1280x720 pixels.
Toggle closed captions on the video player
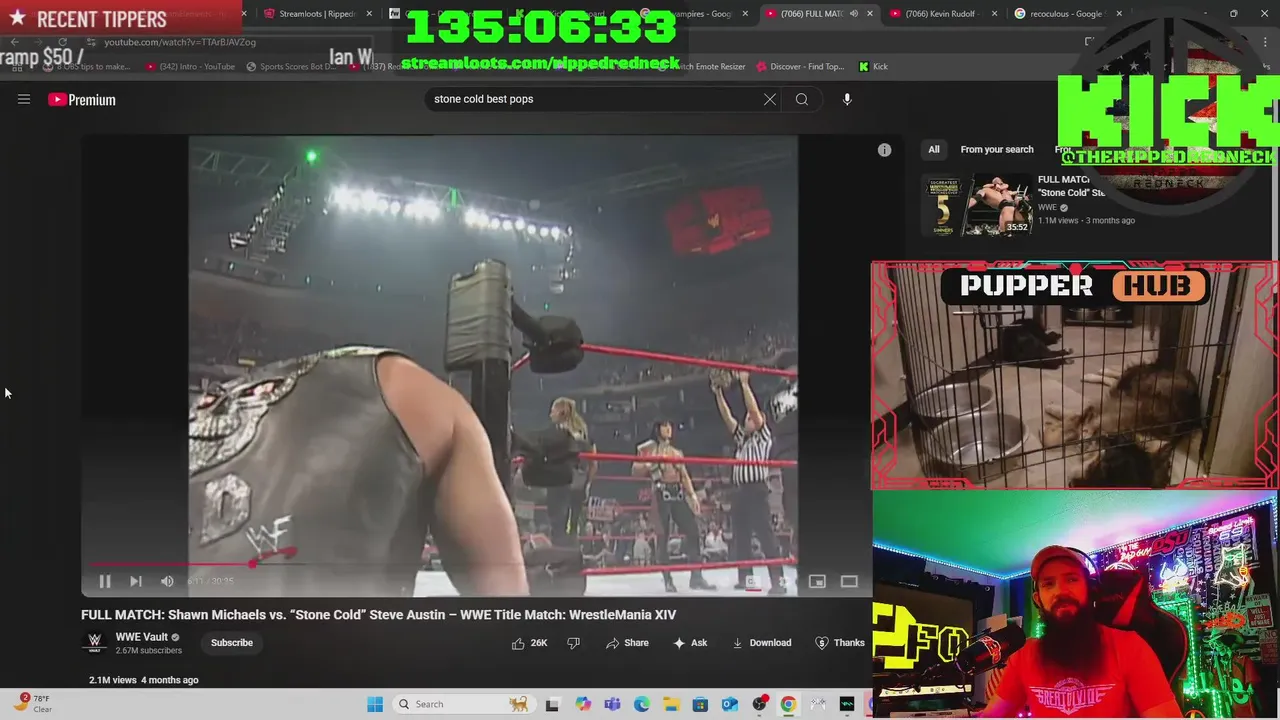click(x=753, y=581)
